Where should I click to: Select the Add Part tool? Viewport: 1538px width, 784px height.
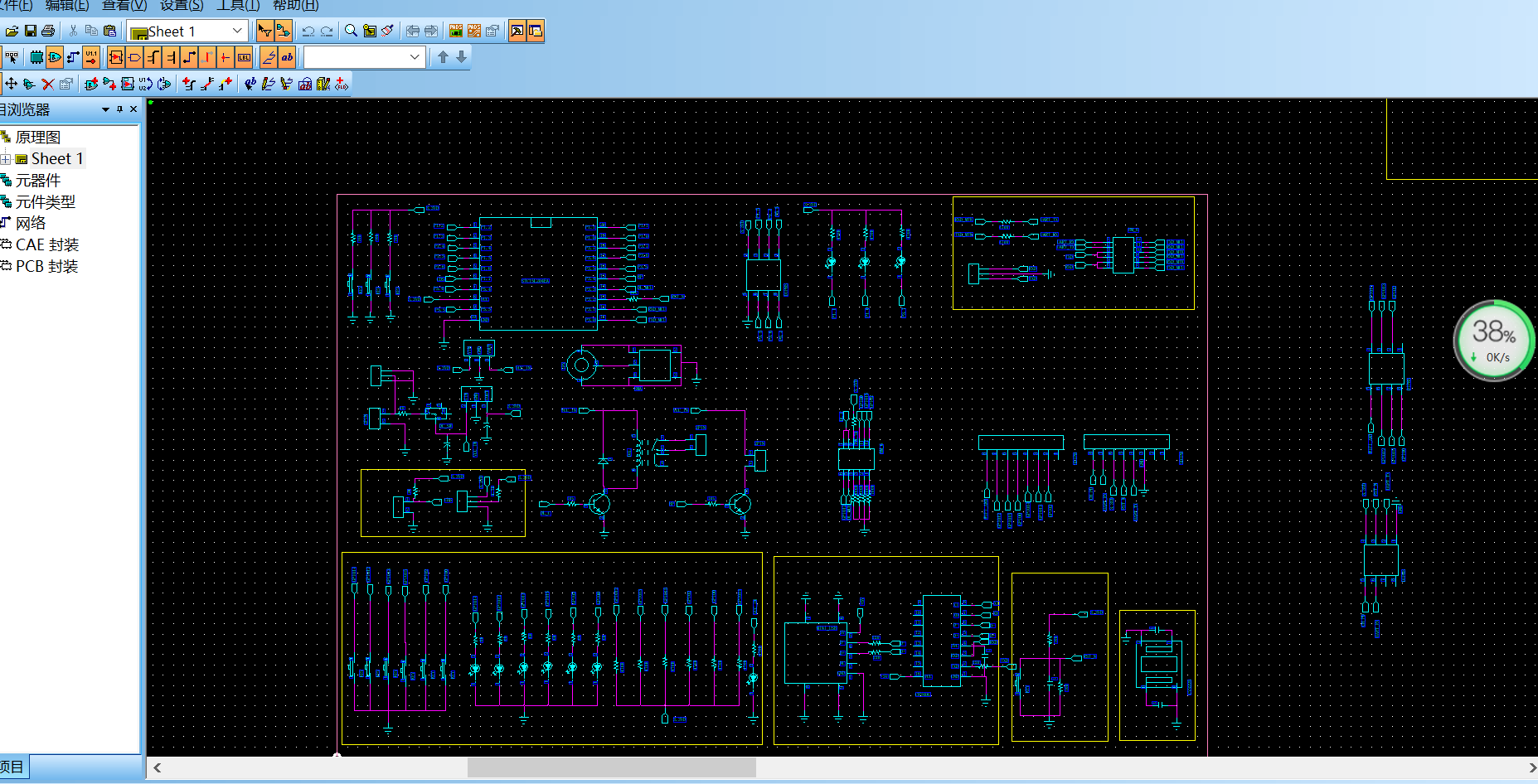click(91, 84)
